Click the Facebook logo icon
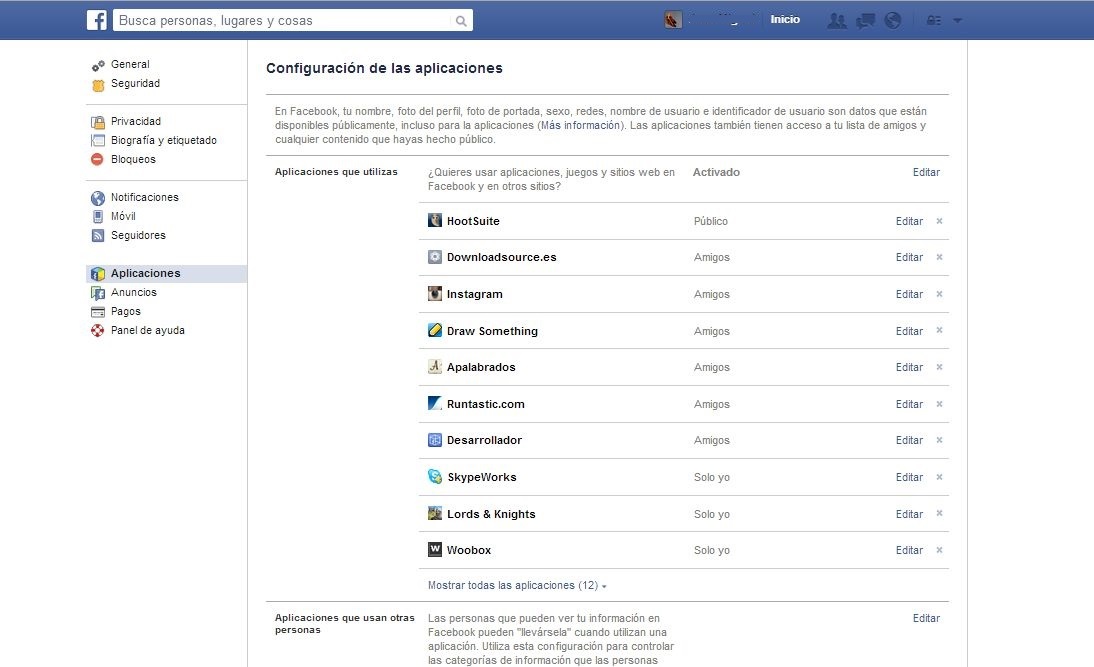Image resolution: width=1094 pixels, height=667 pixels. pyautogui.click(x=96, y=20)
